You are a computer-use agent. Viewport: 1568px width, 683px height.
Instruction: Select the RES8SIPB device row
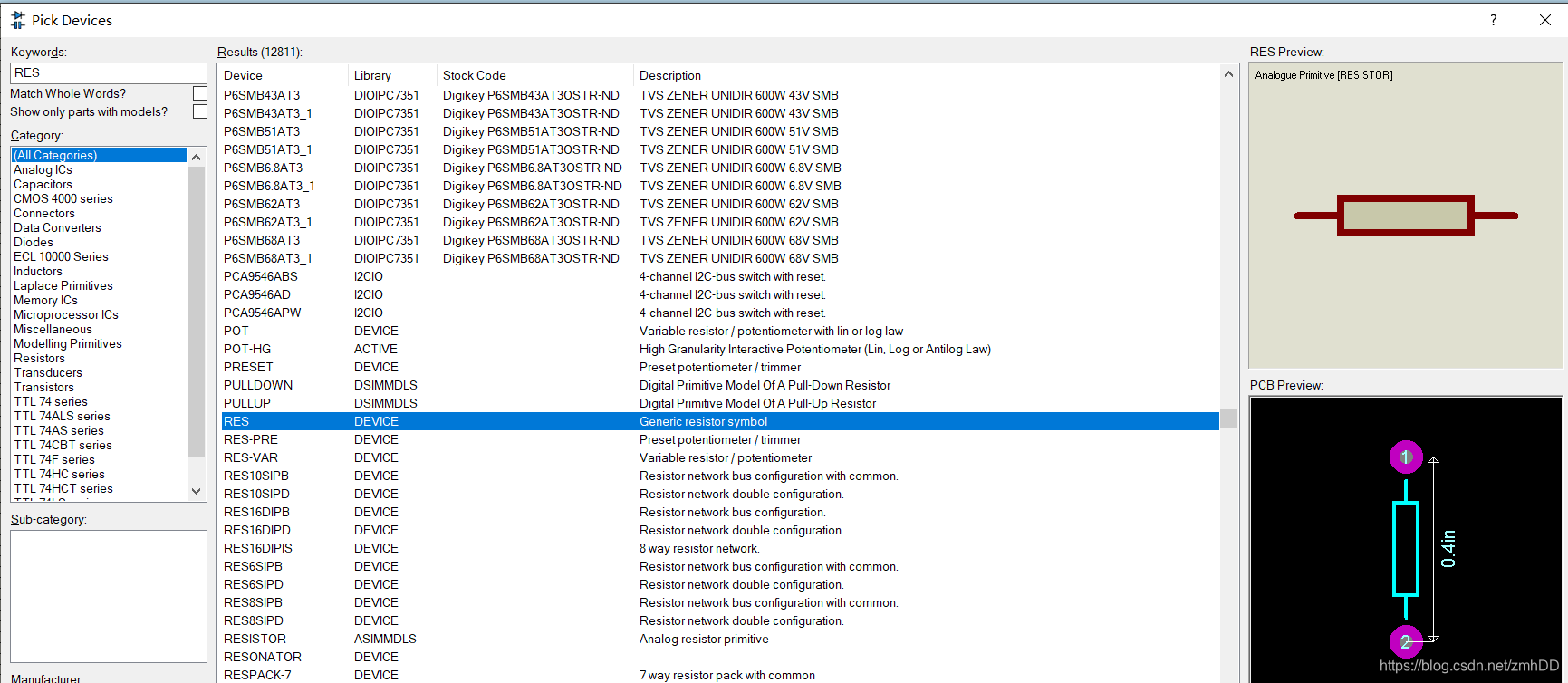(x=720, y=602)
